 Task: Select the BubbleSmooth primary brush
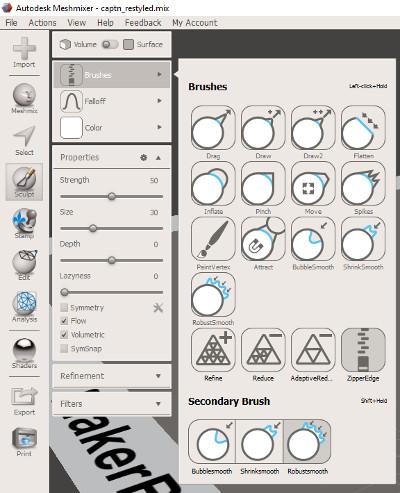pyautogui.click(x=313, y=239)
